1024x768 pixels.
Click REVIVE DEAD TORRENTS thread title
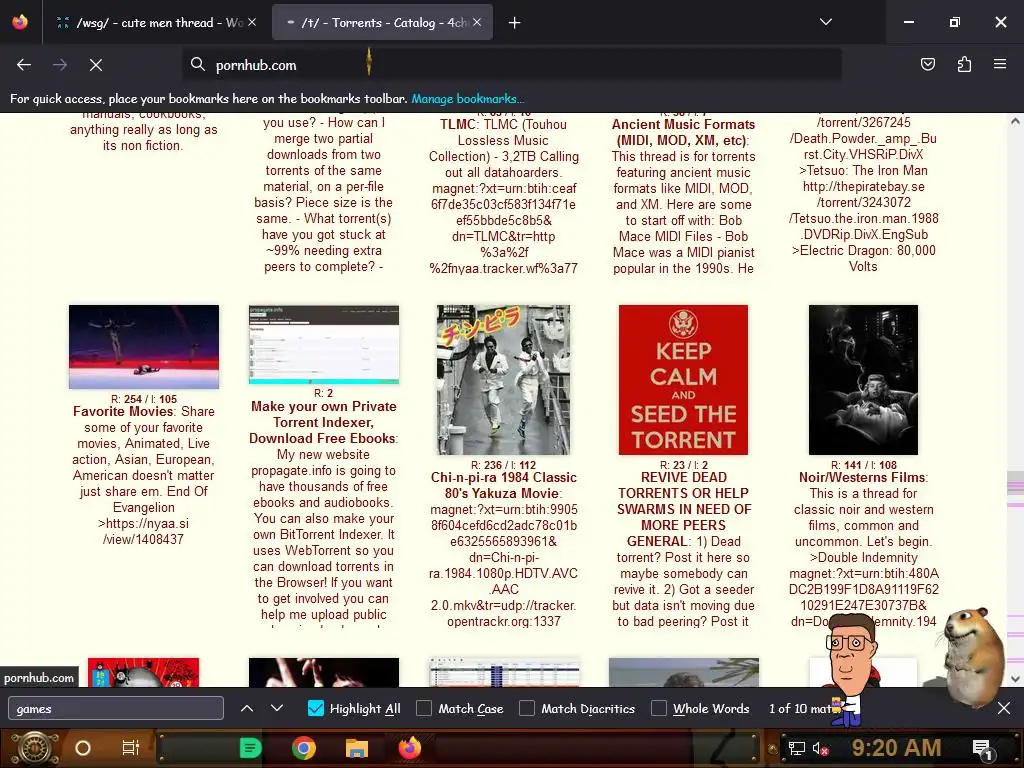[684, 509]
